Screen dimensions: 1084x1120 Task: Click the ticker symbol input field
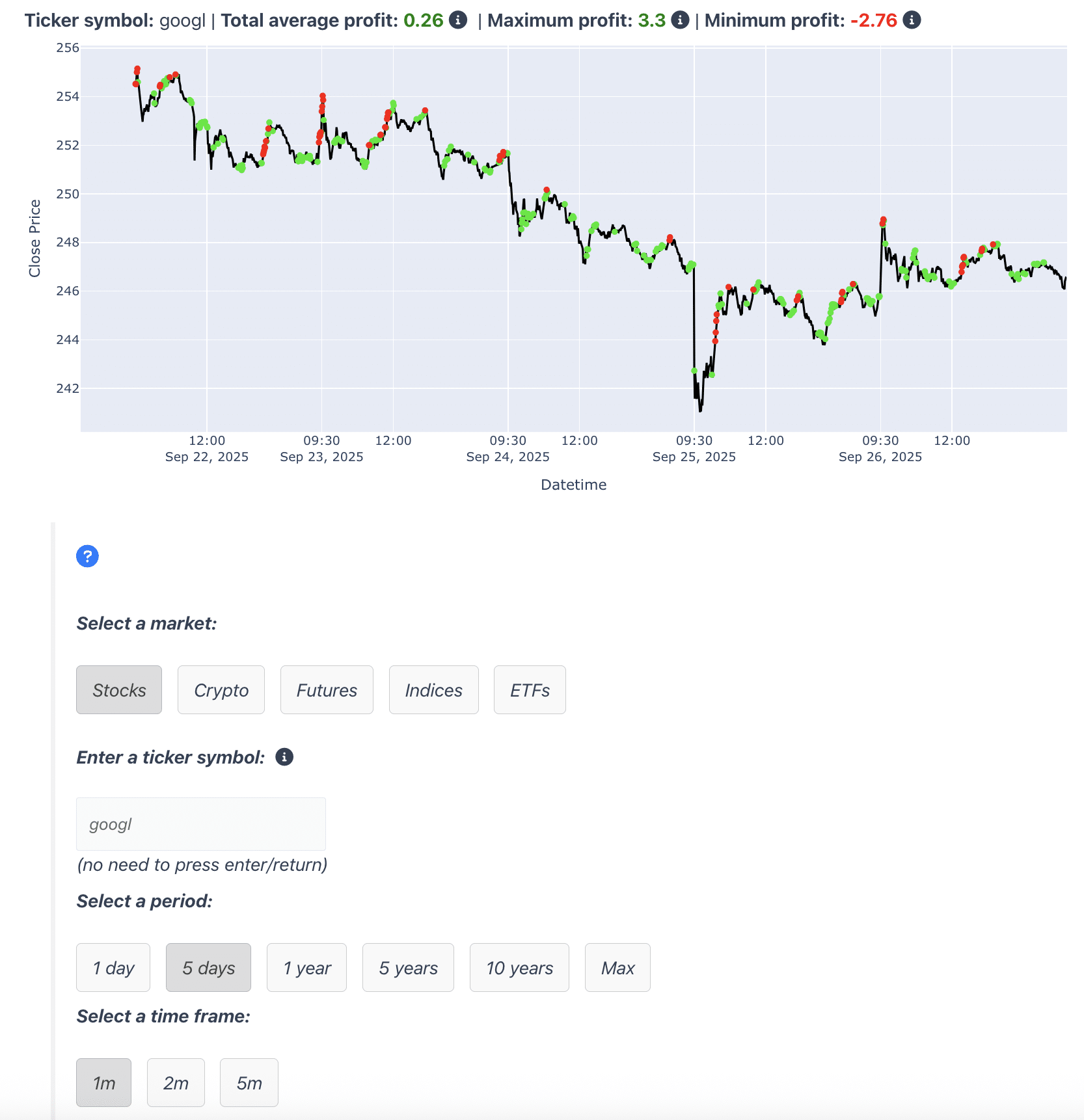(201, 824)
